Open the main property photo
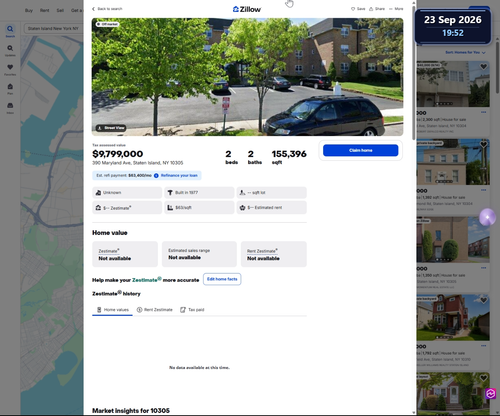Image resolution: width=500 pixels, height=416 pixels. [x=247, y=77]
